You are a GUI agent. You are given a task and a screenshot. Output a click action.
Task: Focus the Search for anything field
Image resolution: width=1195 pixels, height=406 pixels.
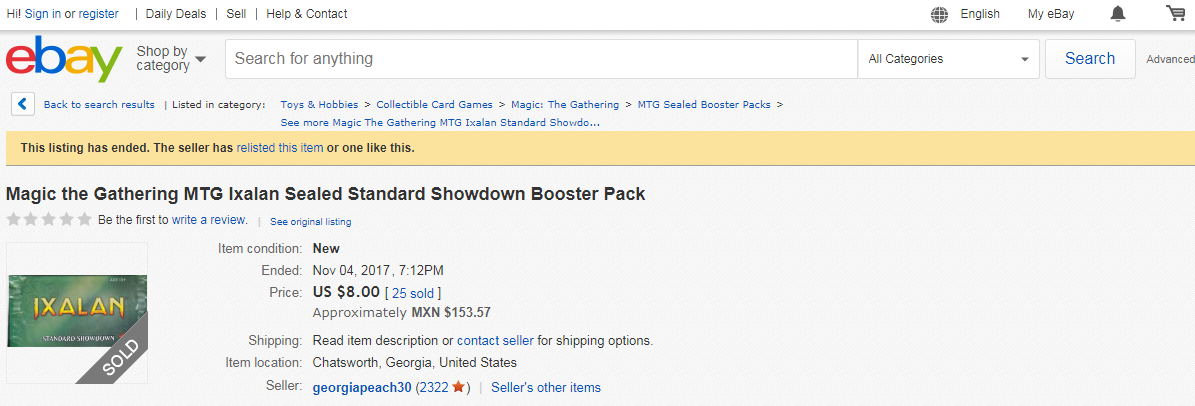(x=541, y=59)
